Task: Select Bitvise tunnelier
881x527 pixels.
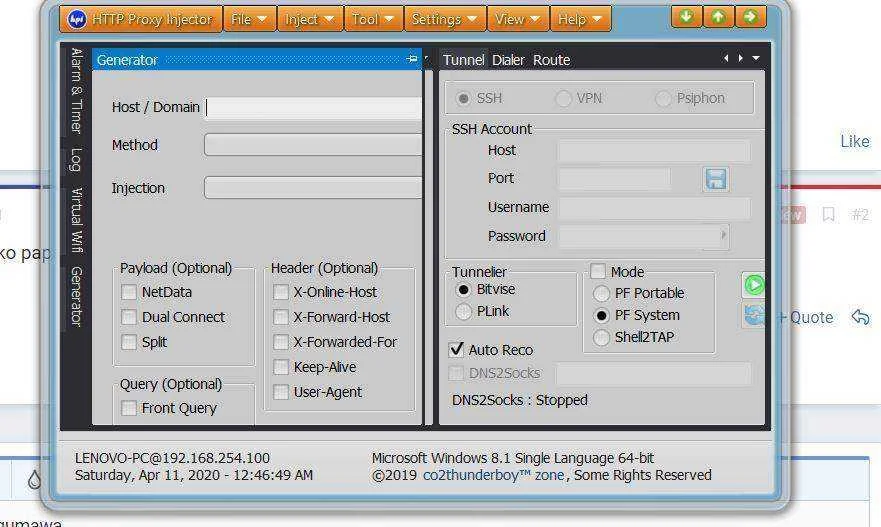Action: pyautogui.click(x=463, y=289)
